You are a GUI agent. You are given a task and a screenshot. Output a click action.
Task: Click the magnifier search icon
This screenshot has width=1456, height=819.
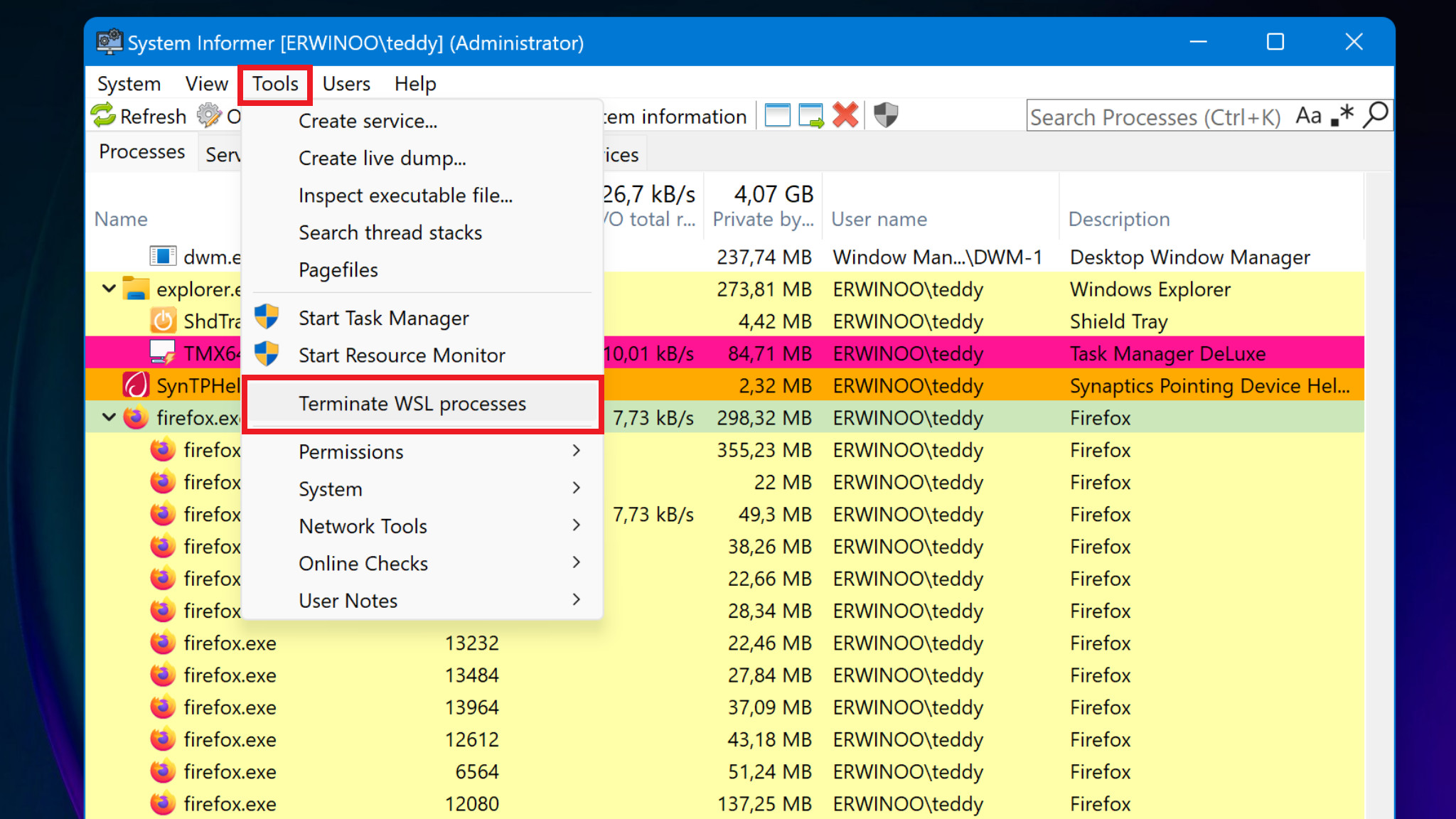[x=1376, y=115]
